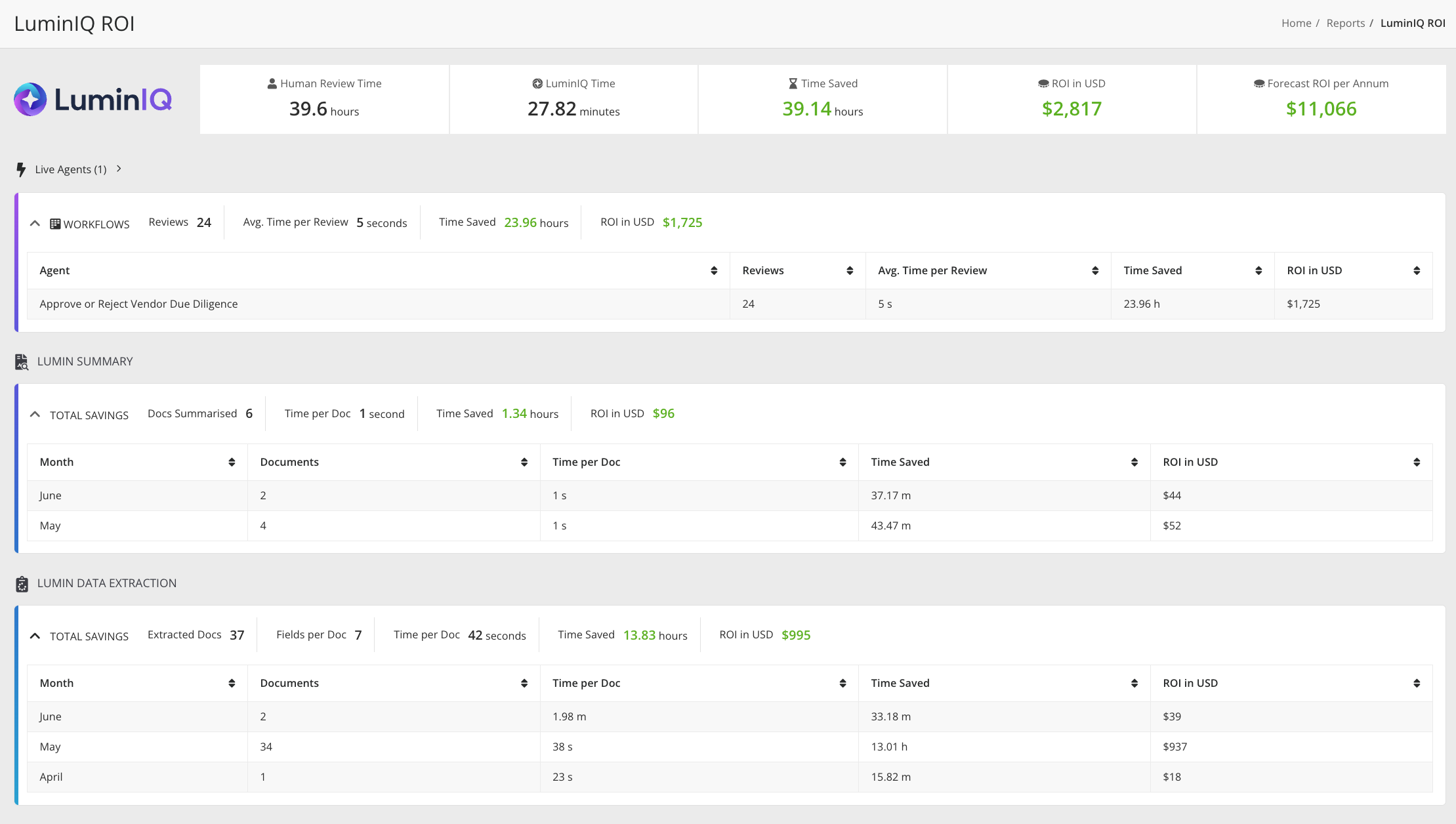The height and width of the screenshot is (824, 1456).
Task: Sort workflows table by Reviews arrows
Action: pyautogui.click(x=850, y=271)
